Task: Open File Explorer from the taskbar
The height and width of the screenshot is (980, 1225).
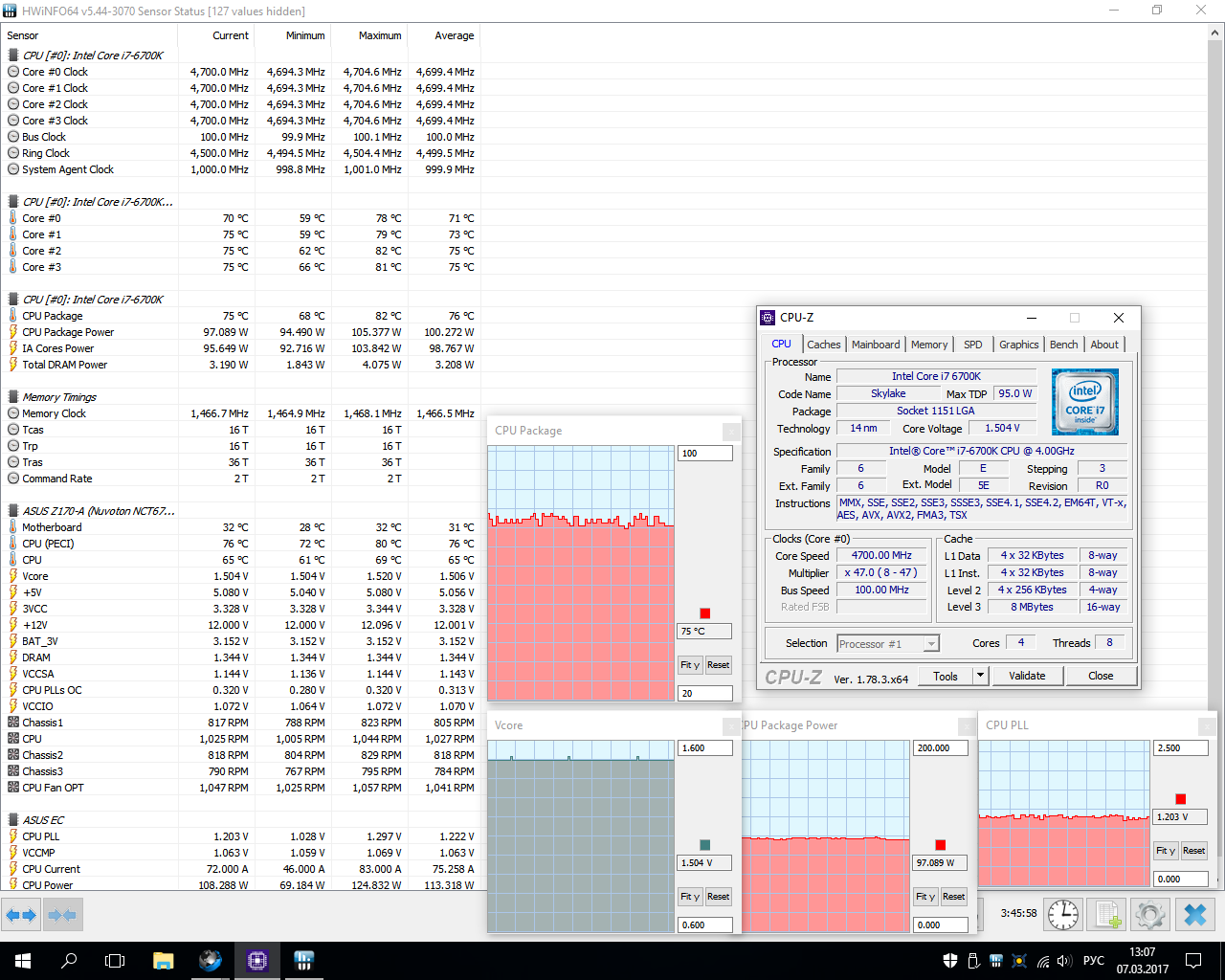Action: pyautogui.click(x=164, y=961)
